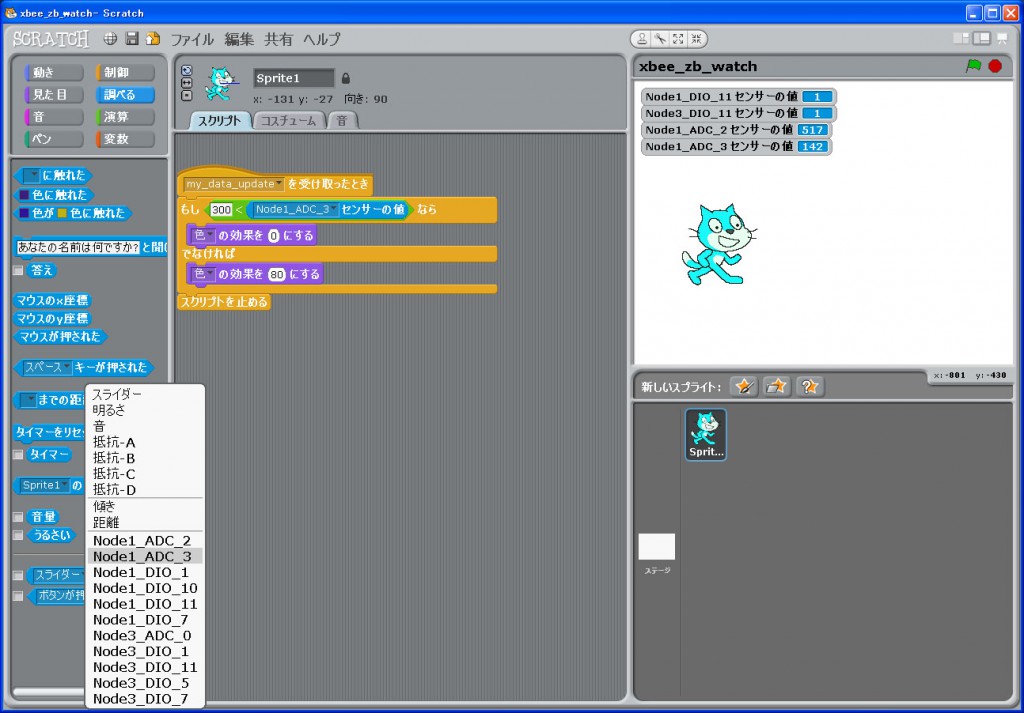Toggle the タイマー monitor checkbox

coord(18,454)
